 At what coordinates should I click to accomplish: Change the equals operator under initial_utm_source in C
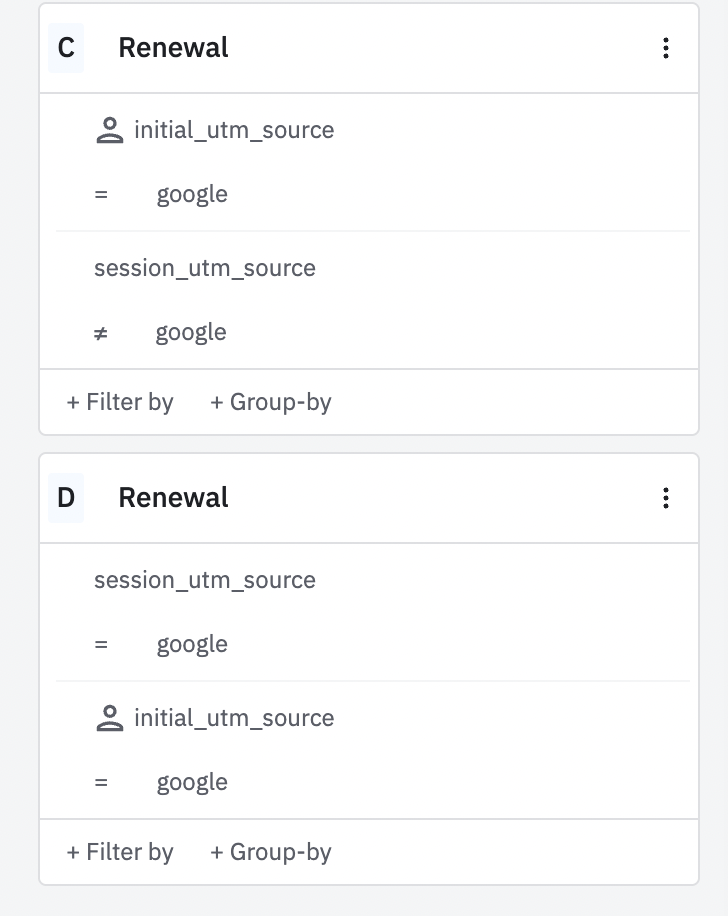(x=101, y=194)
